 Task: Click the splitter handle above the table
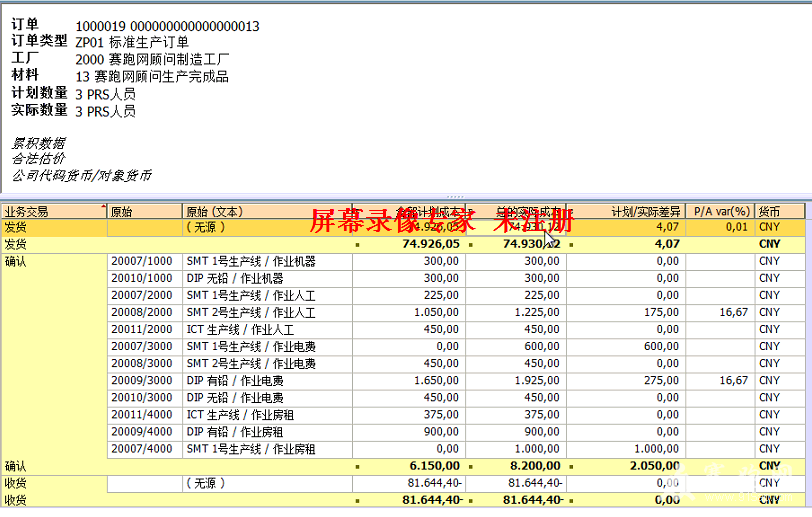(455, 197)
